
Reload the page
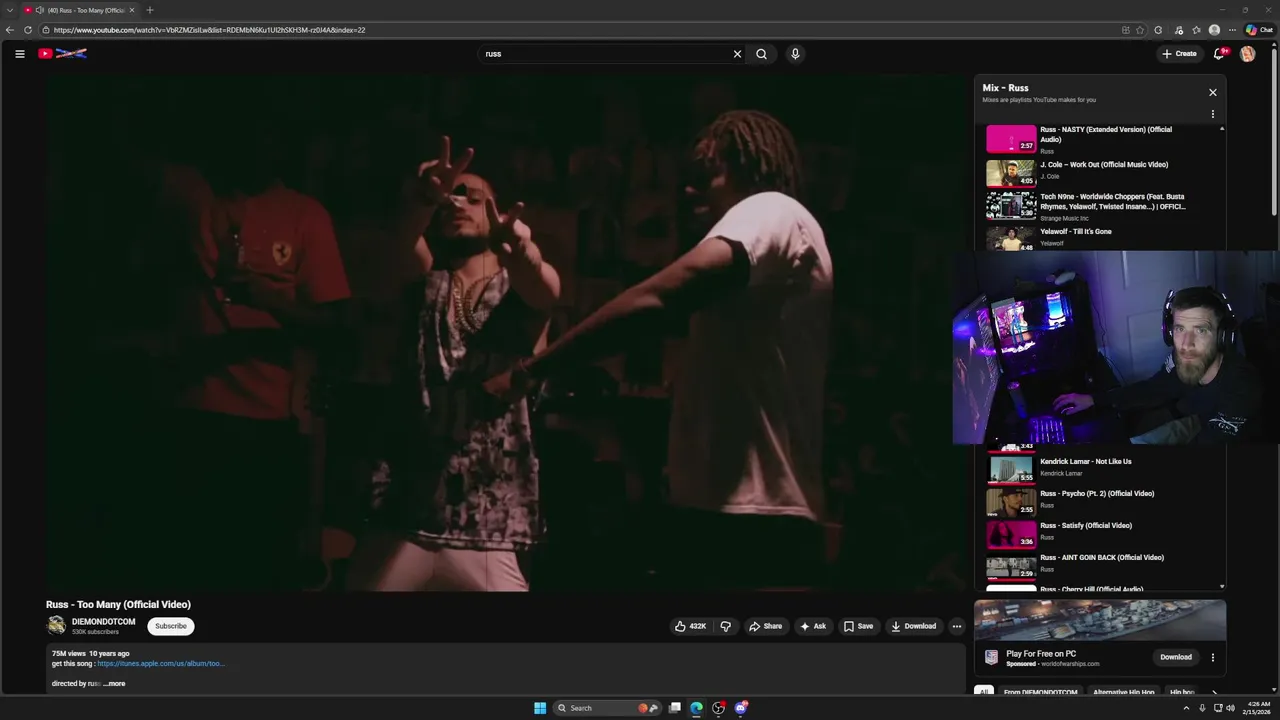[28, 30]
